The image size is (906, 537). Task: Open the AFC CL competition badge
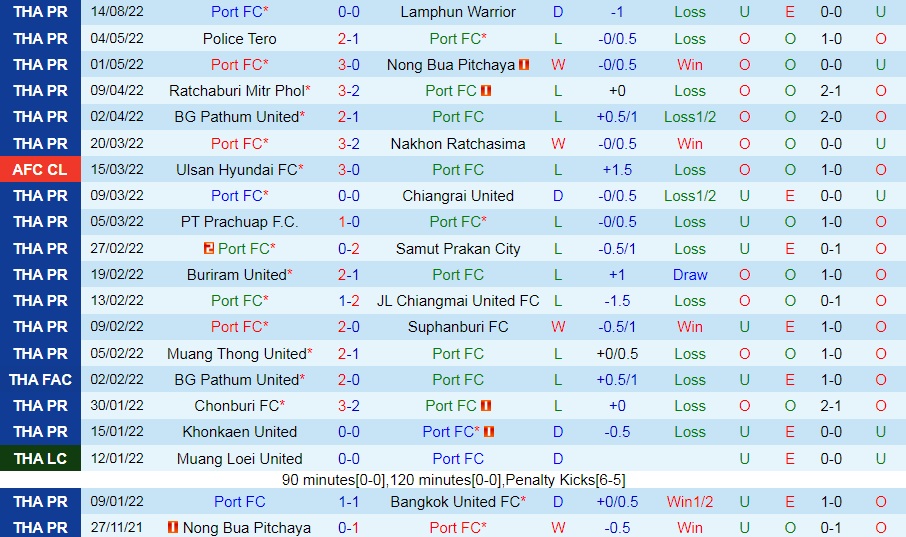click(40, 170)
